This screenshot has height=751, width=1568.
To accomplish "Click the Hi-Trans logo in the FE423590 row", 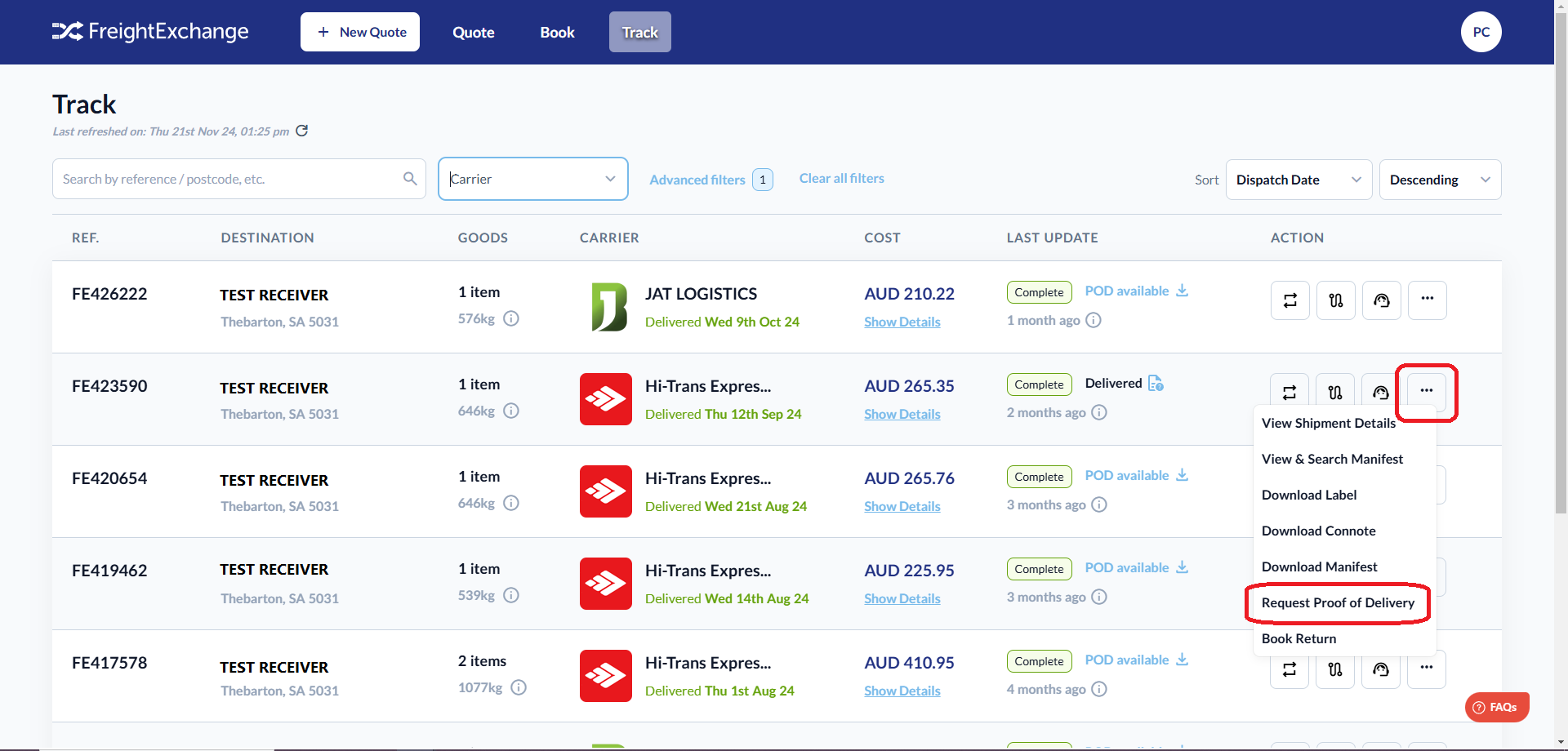I will pyautogui.click(x=606, y=399).
